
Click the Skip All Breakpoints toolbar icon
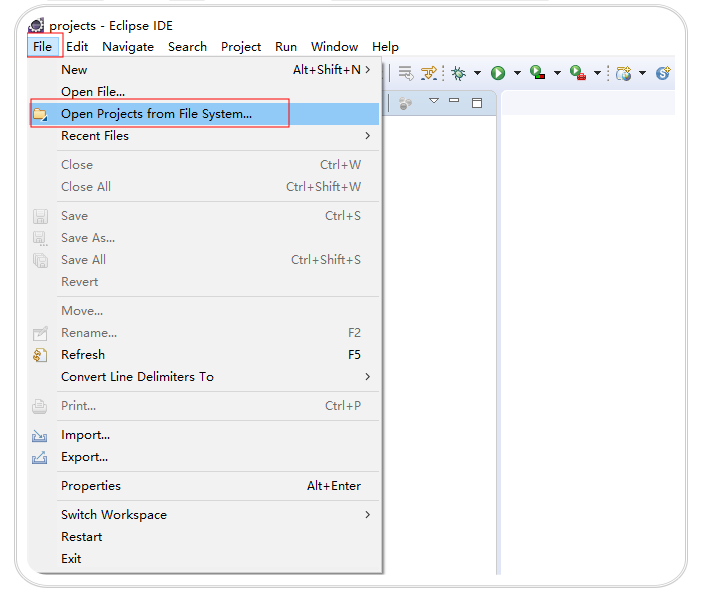coord(429,73)
